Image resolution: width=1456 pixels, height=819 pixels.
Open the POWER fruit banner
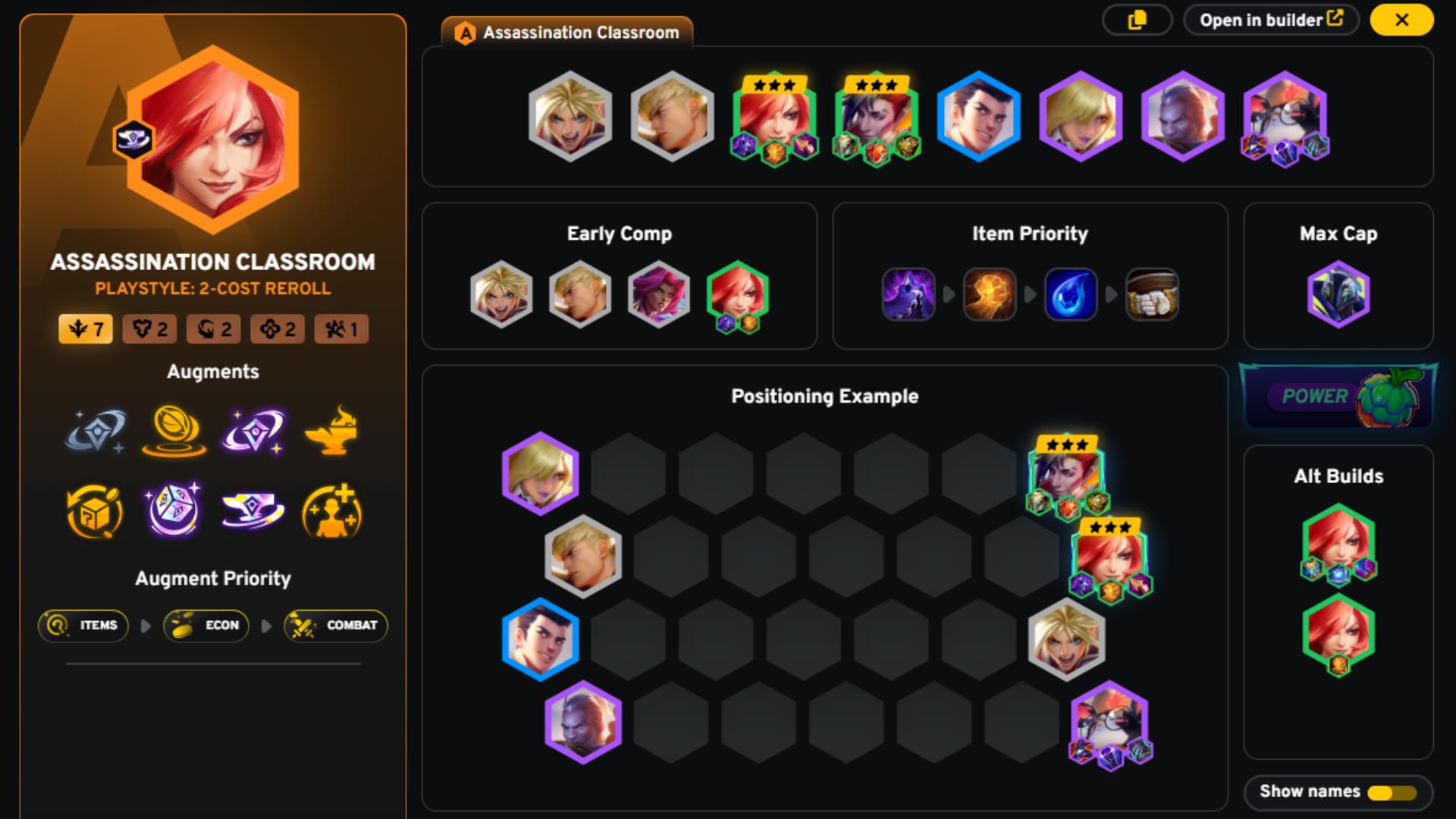click(x=1338, y=396)
